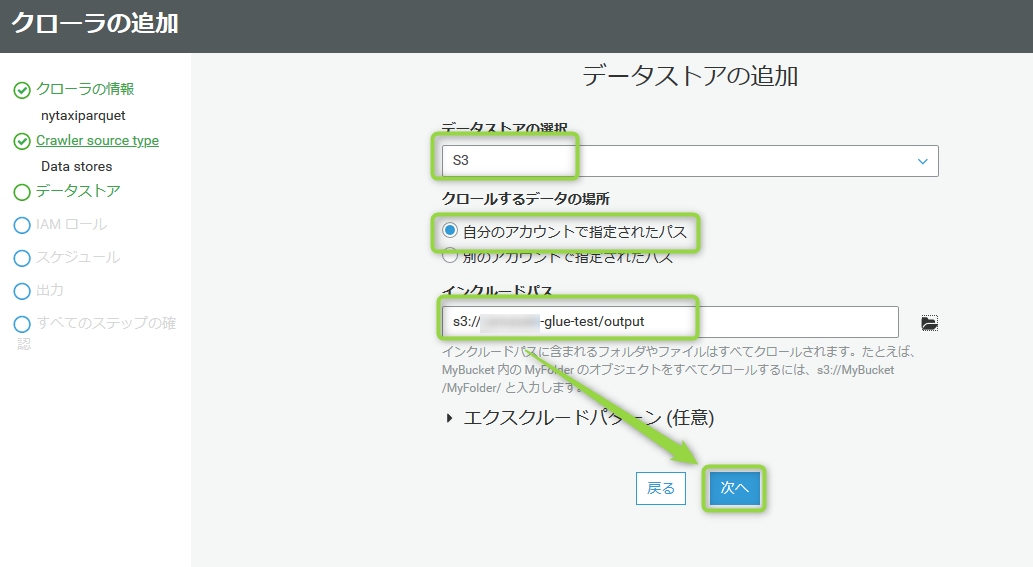Select the すべてのステップの確認 step
Screen dimensions: 1033x567
click(x=105, y=323)
